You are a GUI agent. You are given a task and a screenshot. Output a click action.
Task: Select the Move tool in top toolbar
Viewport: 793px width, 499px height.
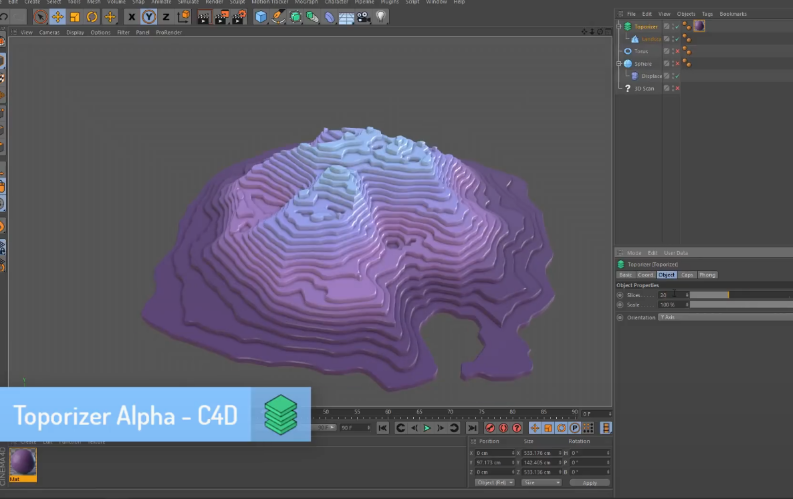[x=57, y=17]
